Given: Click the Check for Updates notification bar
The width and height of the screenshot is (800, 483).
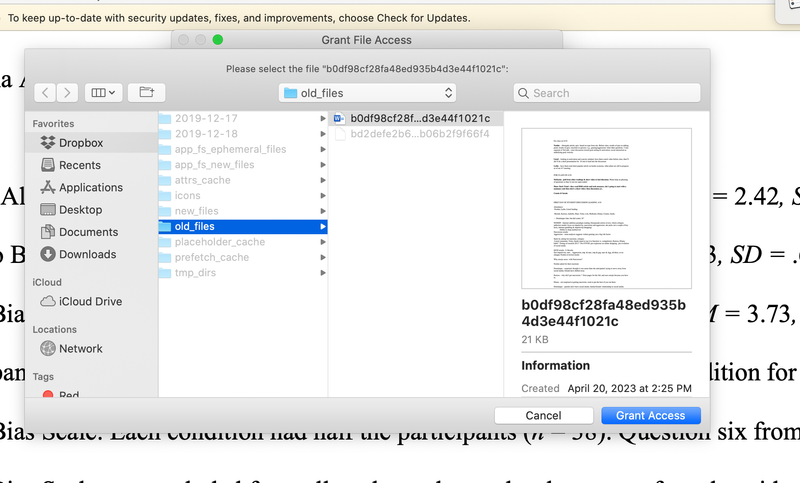Looking at the screenshot, I should [x=388, y=18].
